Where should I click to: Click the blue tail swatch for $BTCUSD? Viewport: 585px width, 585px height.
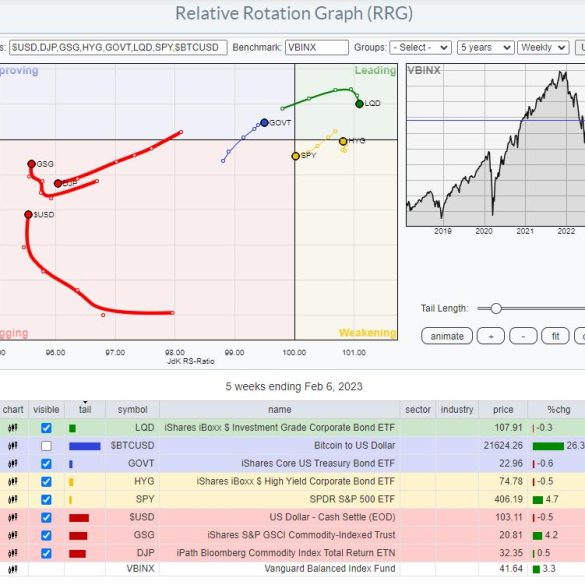(85, 446)
